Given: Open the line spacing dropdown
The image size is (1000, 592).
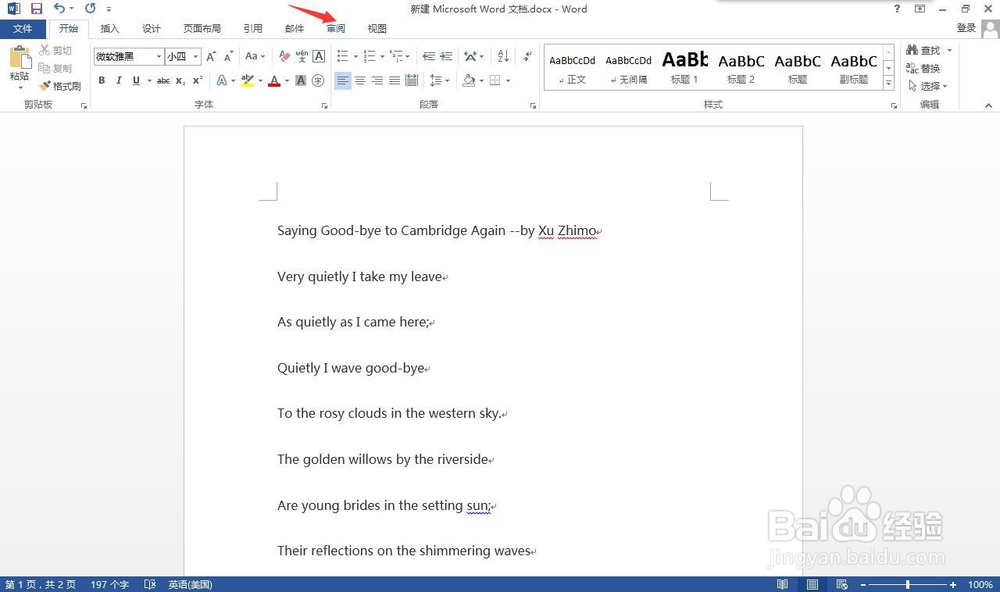Looking at the screenshot, I should pos(440,80).
